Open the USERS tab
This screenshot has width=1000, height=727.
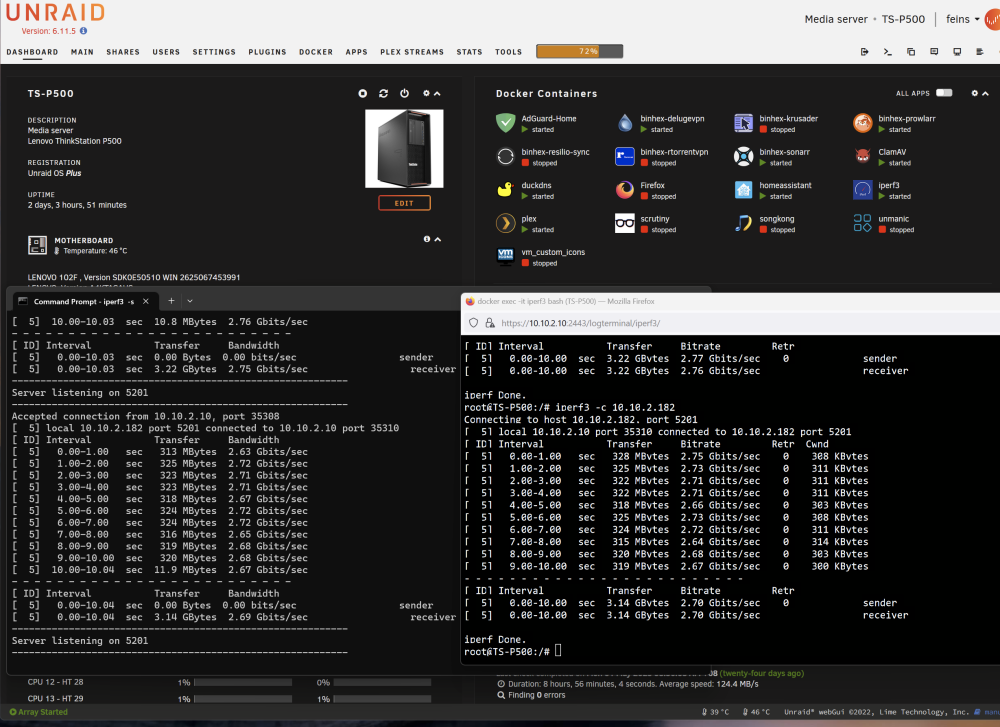point(166,52)
